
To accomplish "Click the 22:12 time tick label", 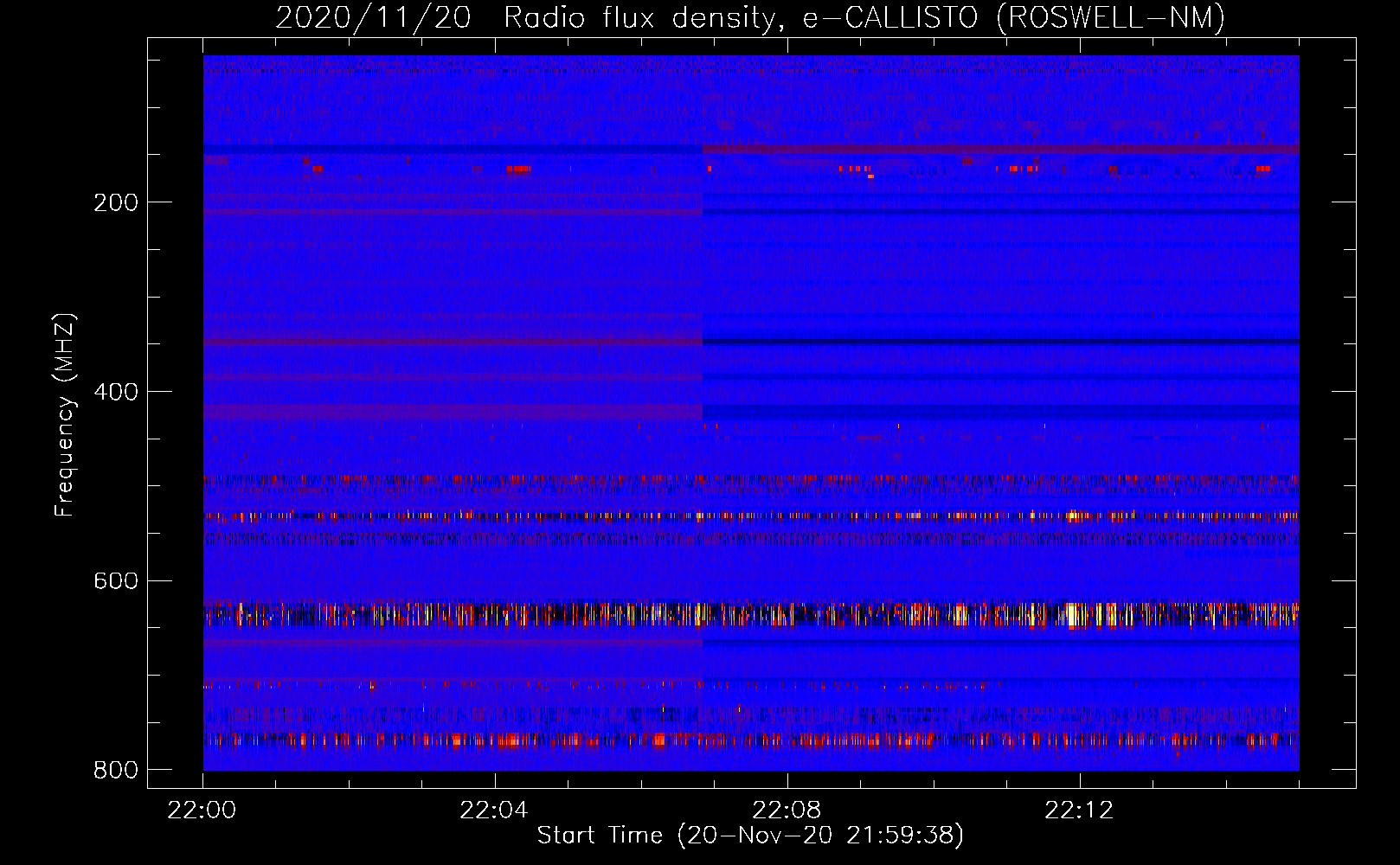I will pos(1079,811).
